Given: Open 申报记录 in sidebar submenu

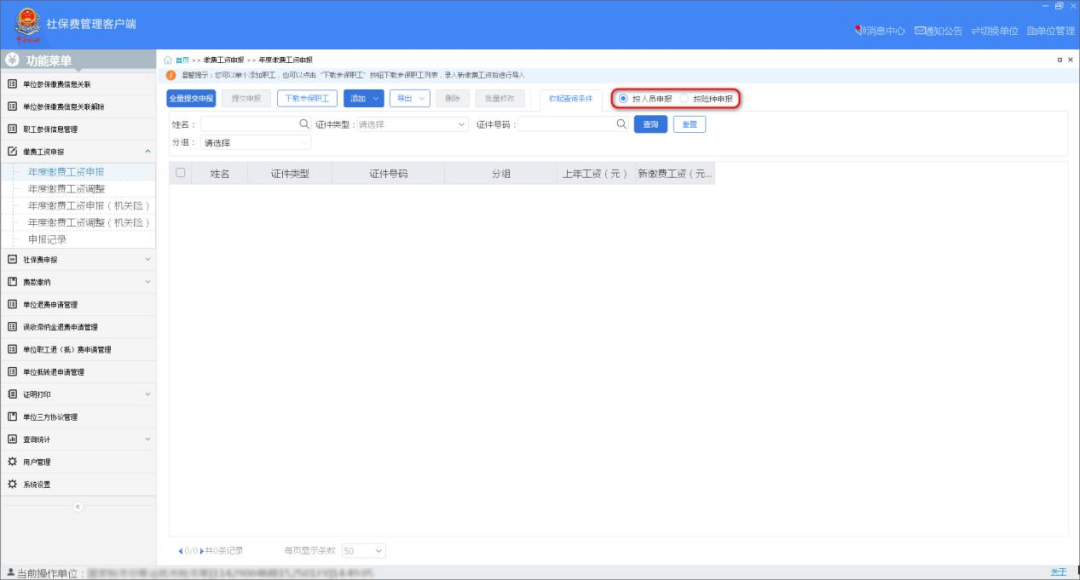Looking at the screenshot, I should click(47, 240).
